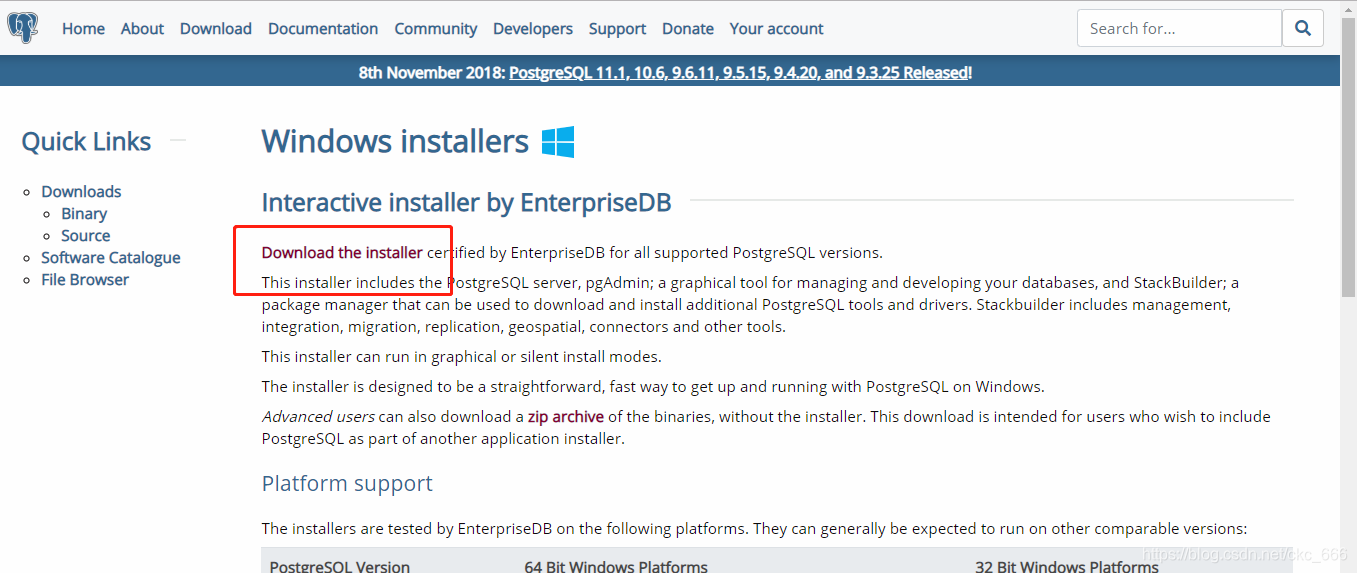The image size is (1357, 573).
Task: Open File Browser quick link
Action: point(85,279)
